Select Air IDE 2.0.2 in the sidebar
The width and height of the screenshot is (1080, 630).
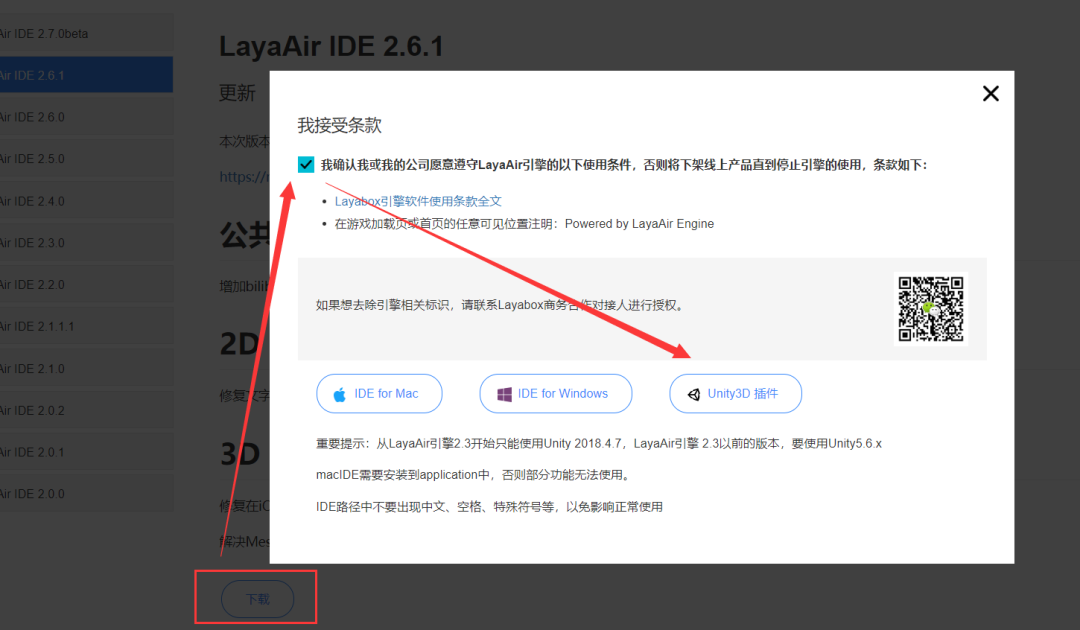pyautogui.click(x=86, y=410)
